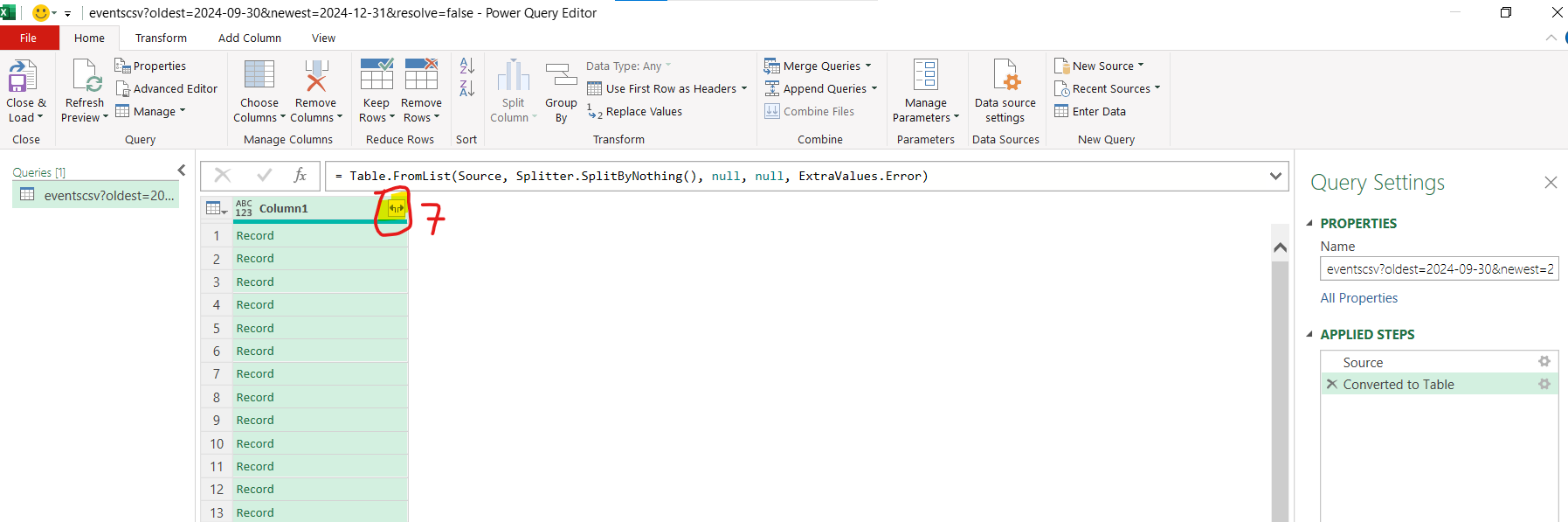
Task: Click the Remove Rows icon
Action: coord(421,75)
